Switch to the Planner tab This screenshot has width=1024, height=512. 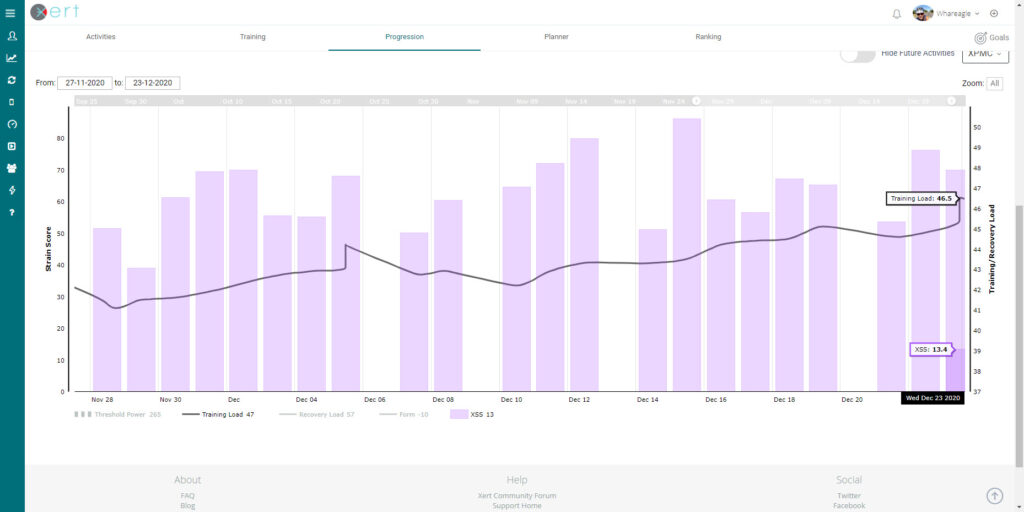point(556,37)
